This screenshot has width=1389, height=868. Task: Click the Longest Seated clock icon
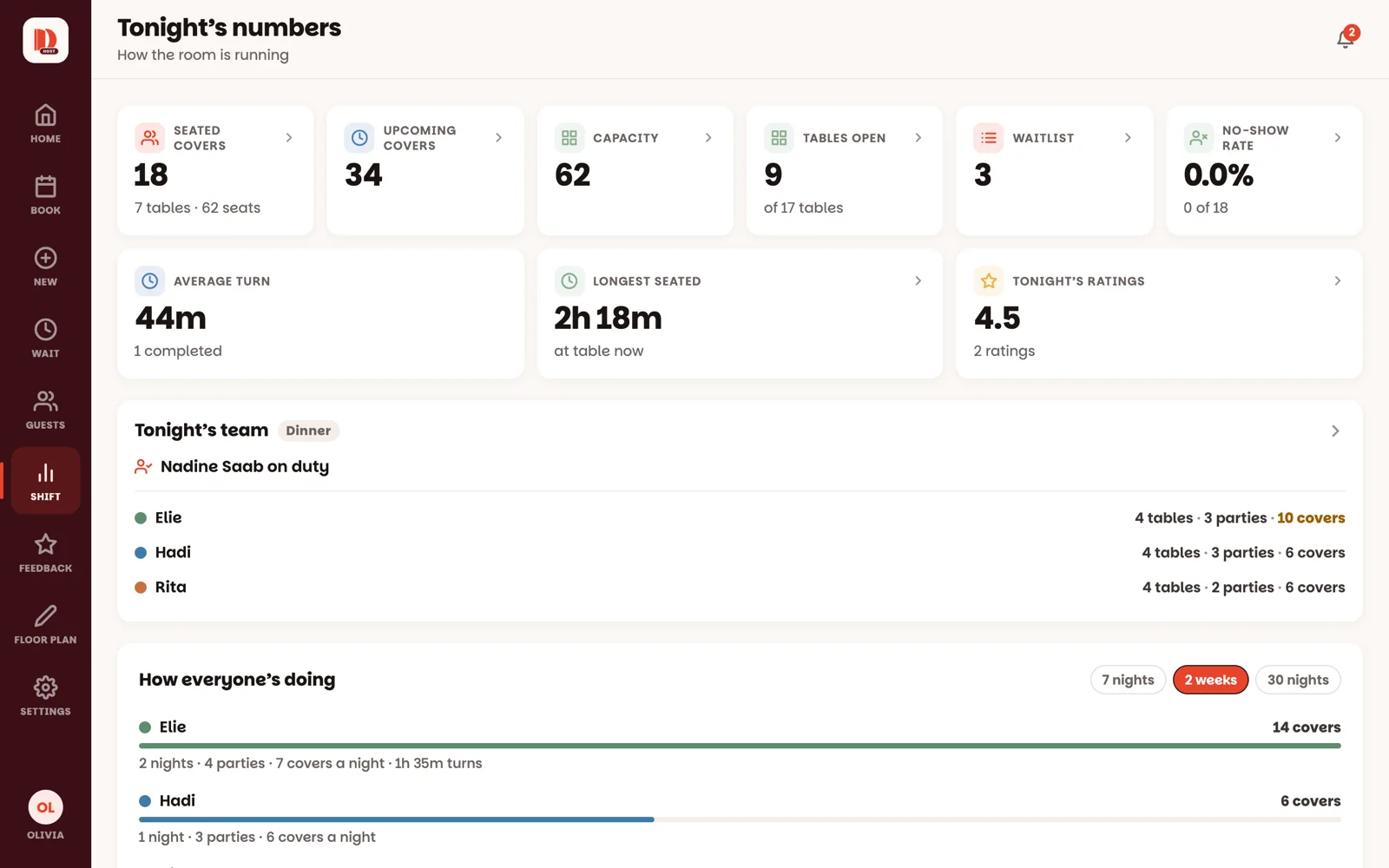coord(569,281)
